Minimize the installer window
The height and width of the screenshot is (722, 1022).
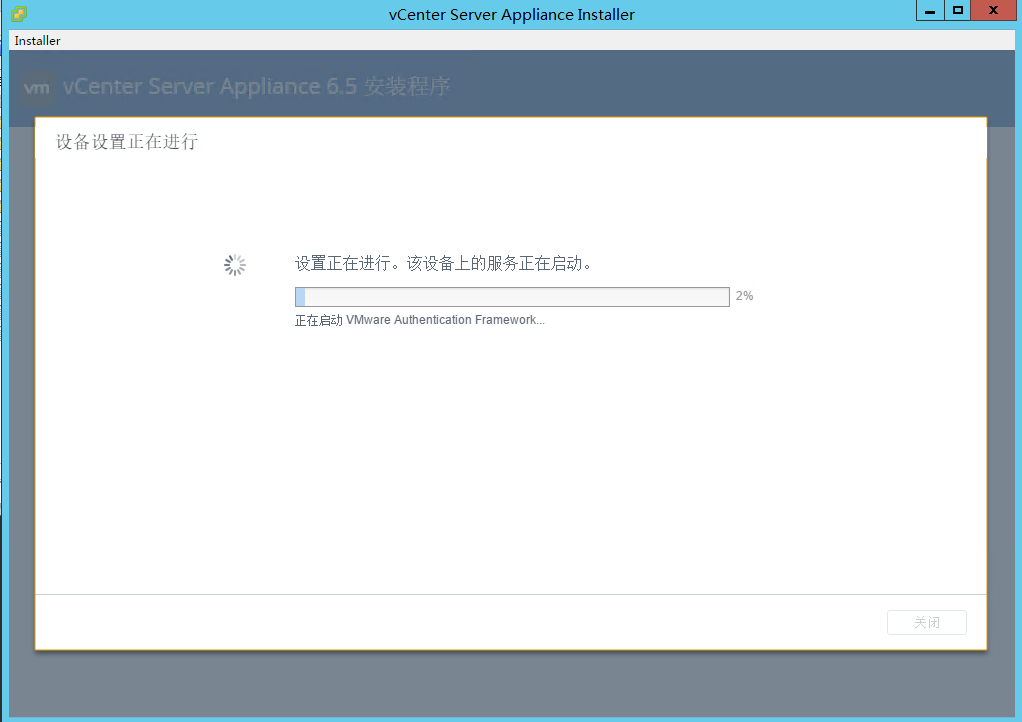click(930, 11)
